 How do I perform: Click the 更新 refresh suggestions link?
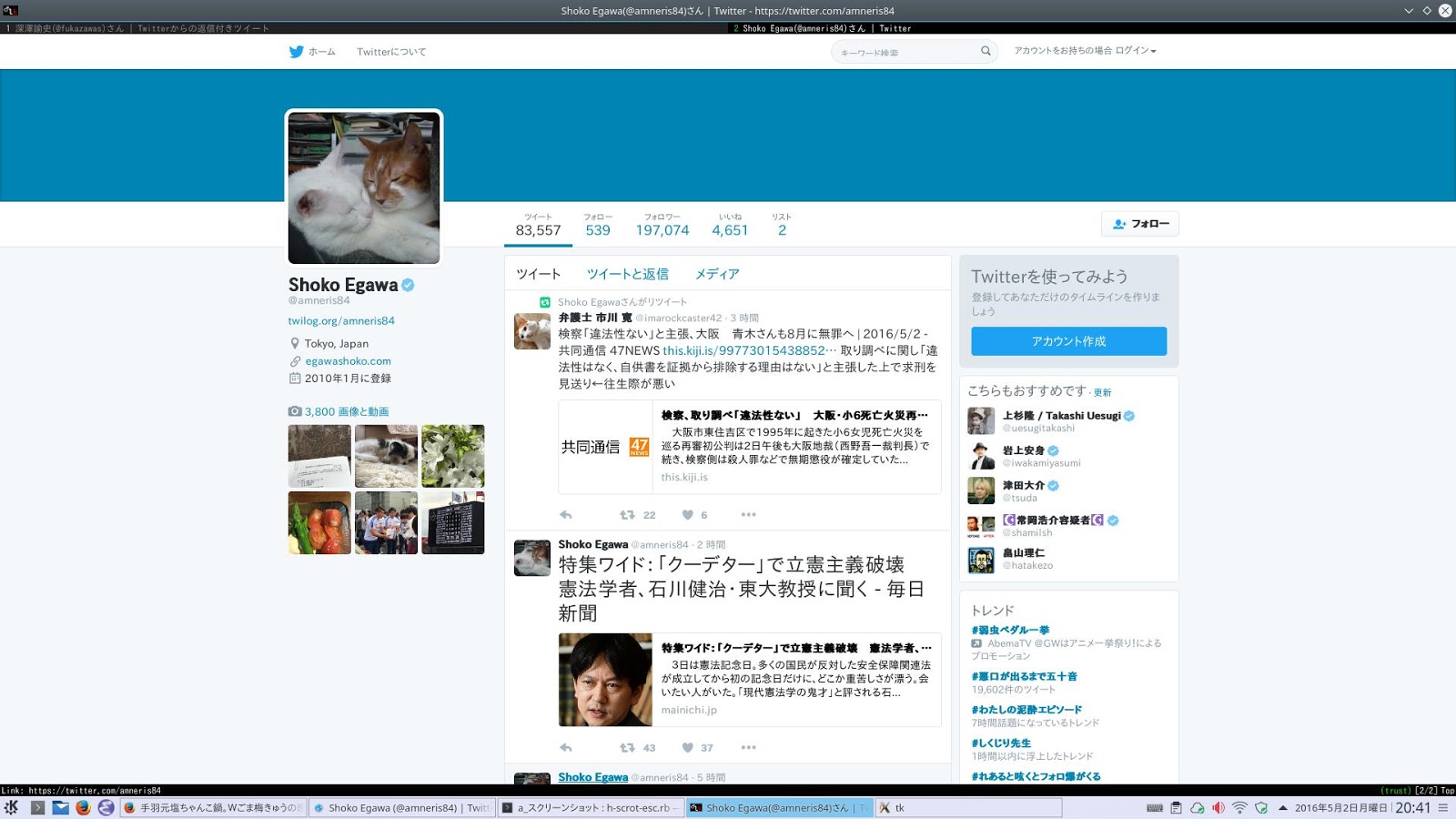1103,392
